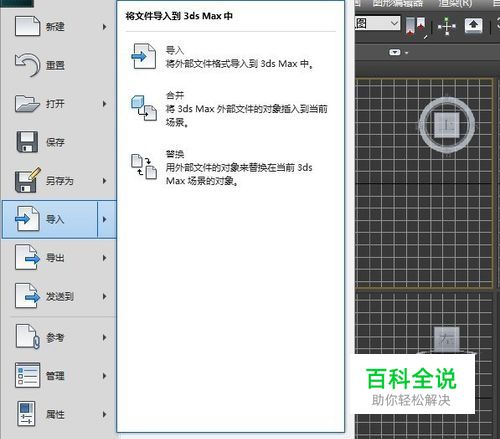Click the New (新建) file icon
Viewport: 500px width, 439px height.
(x=27, y=26)
